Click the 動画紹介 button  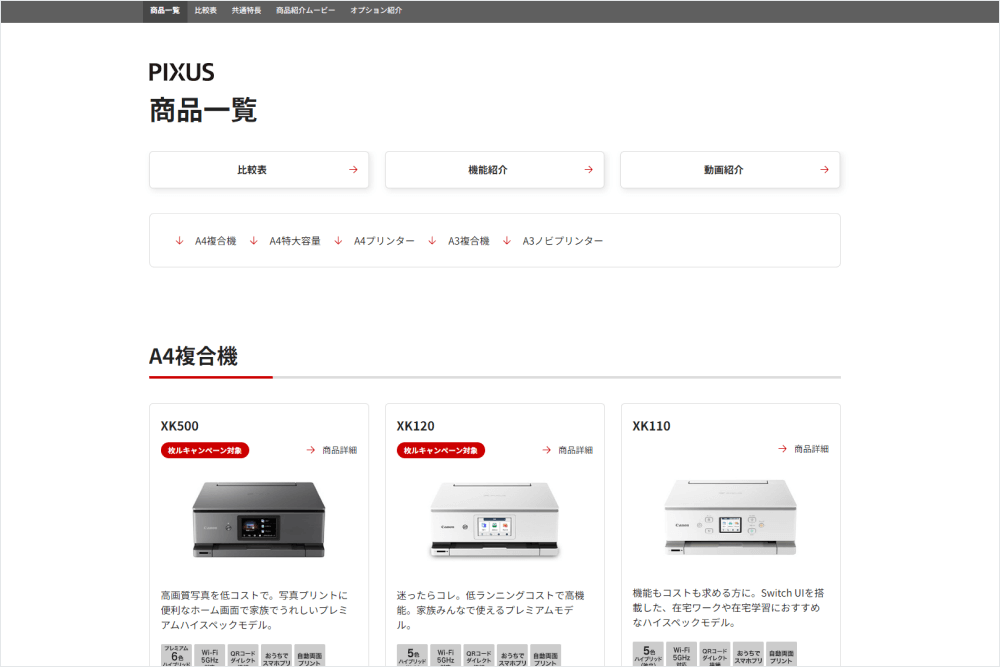coord(730,170)
